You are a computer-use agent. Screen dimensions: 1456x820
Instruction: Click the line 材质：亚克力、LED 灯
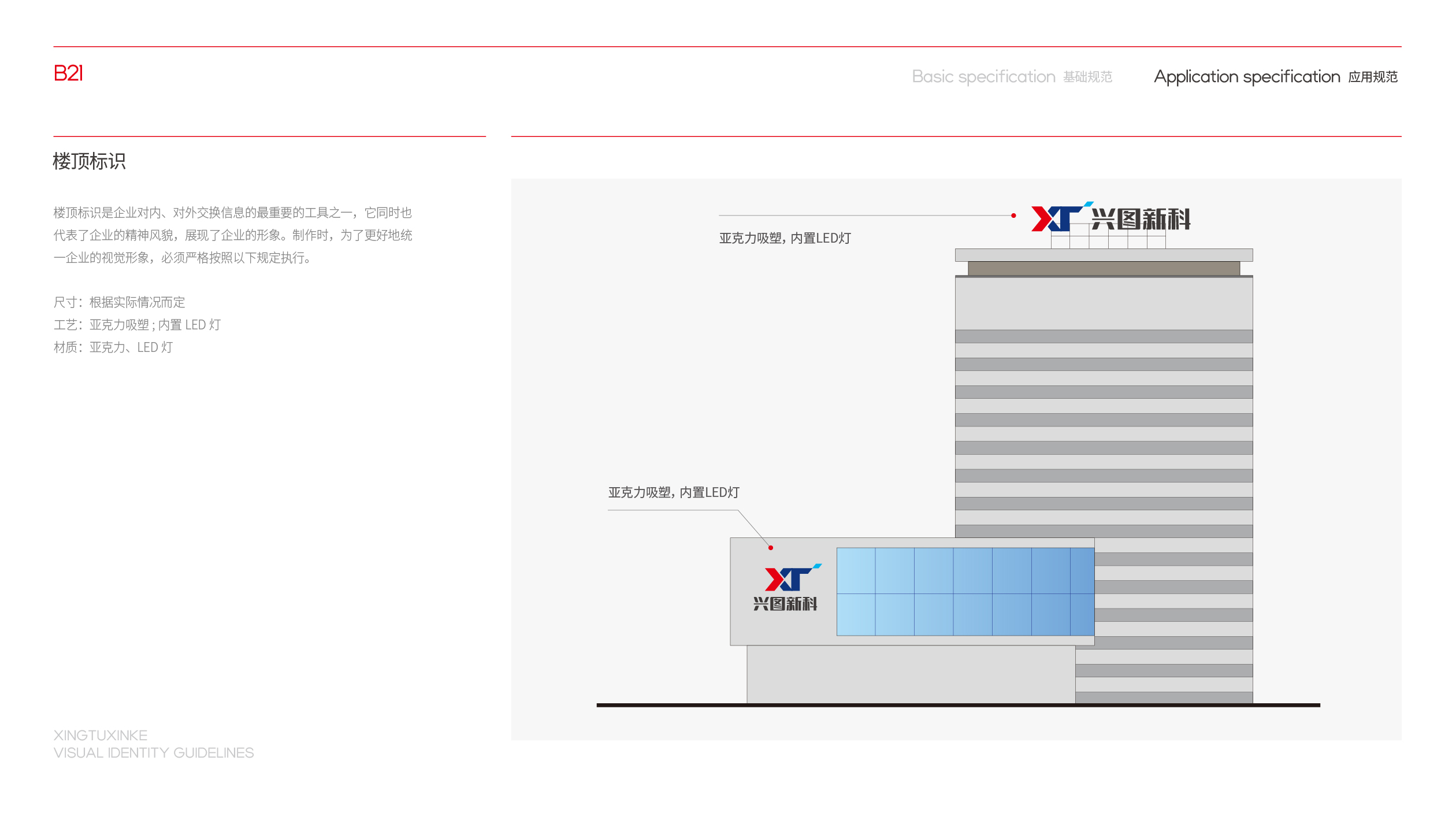click(113, 347)
